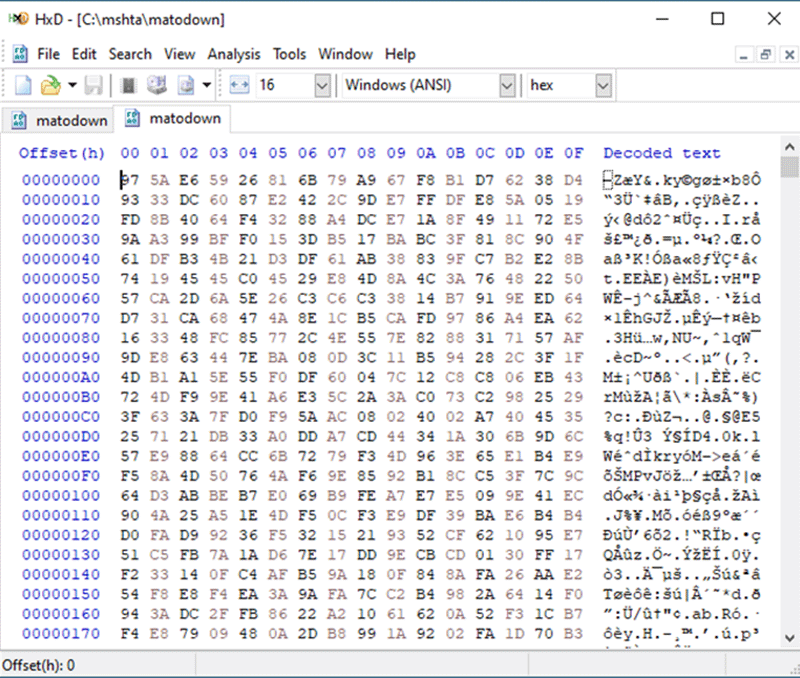Click the document icon left of File menu
This screenshot has width=800, height=678.
[20, 54]
